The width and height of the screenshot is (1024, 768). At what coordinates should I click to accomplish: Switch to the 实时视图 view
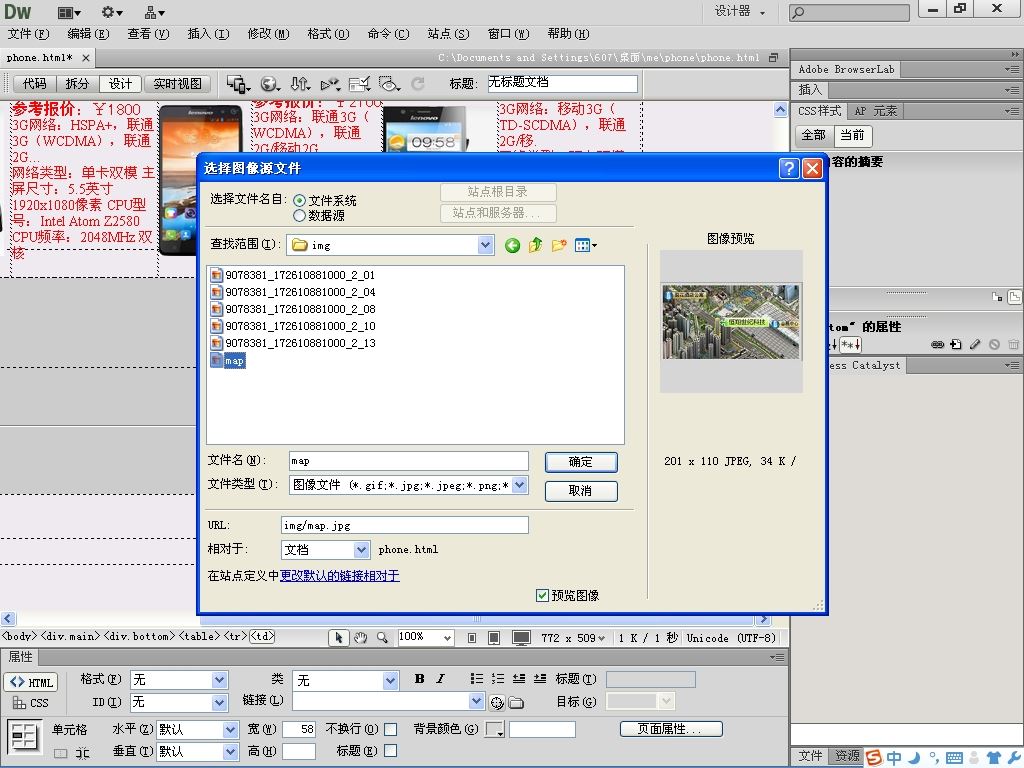[178, 84]
